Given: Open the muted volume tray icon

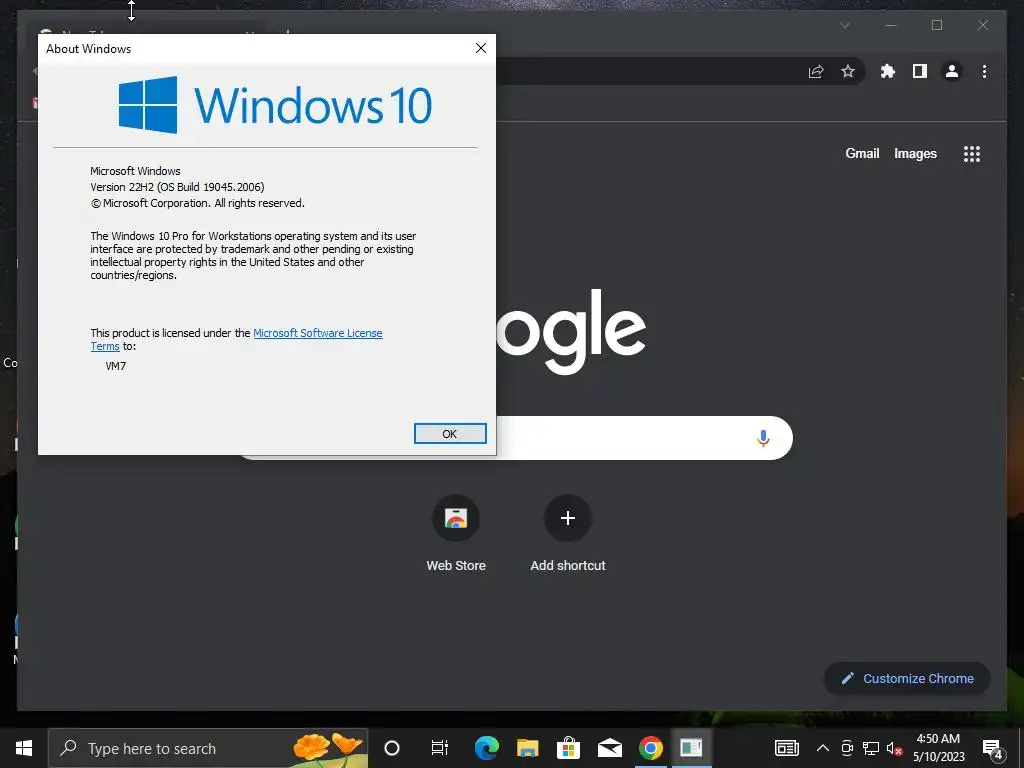Looking at the screenshot, I should point(894,748).
